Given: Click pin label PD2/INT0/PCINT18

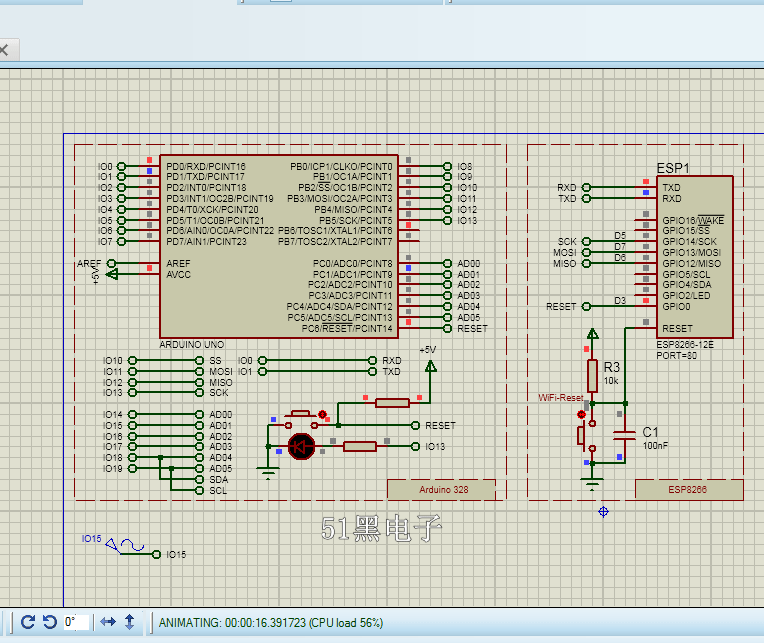Looking at the screenshot, I should point(206,188).
